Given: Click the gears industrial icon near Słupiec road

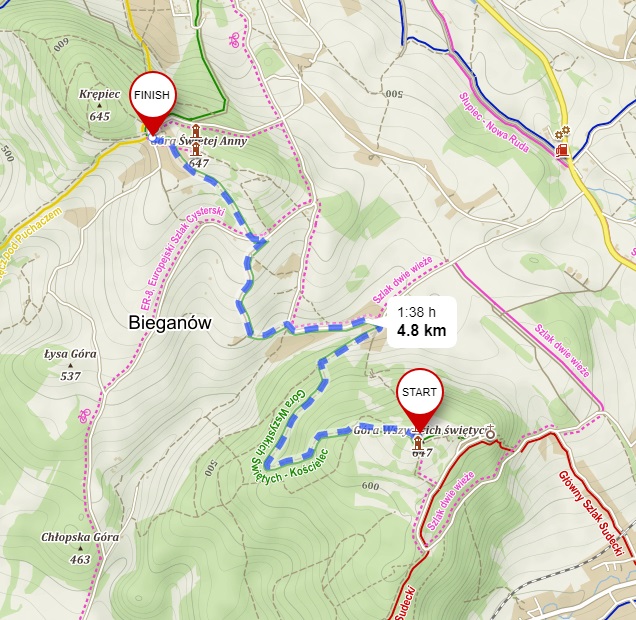Looking at the screenshot, I should [563, 132].
